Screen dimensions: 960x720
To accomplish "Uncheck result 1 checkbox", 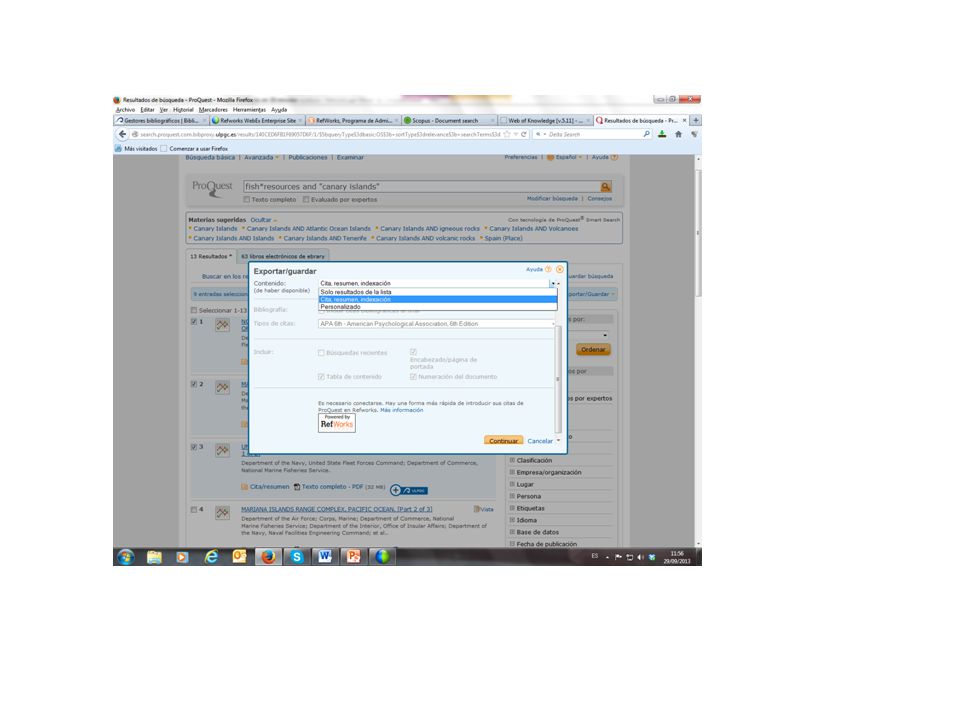I will 194,321.
